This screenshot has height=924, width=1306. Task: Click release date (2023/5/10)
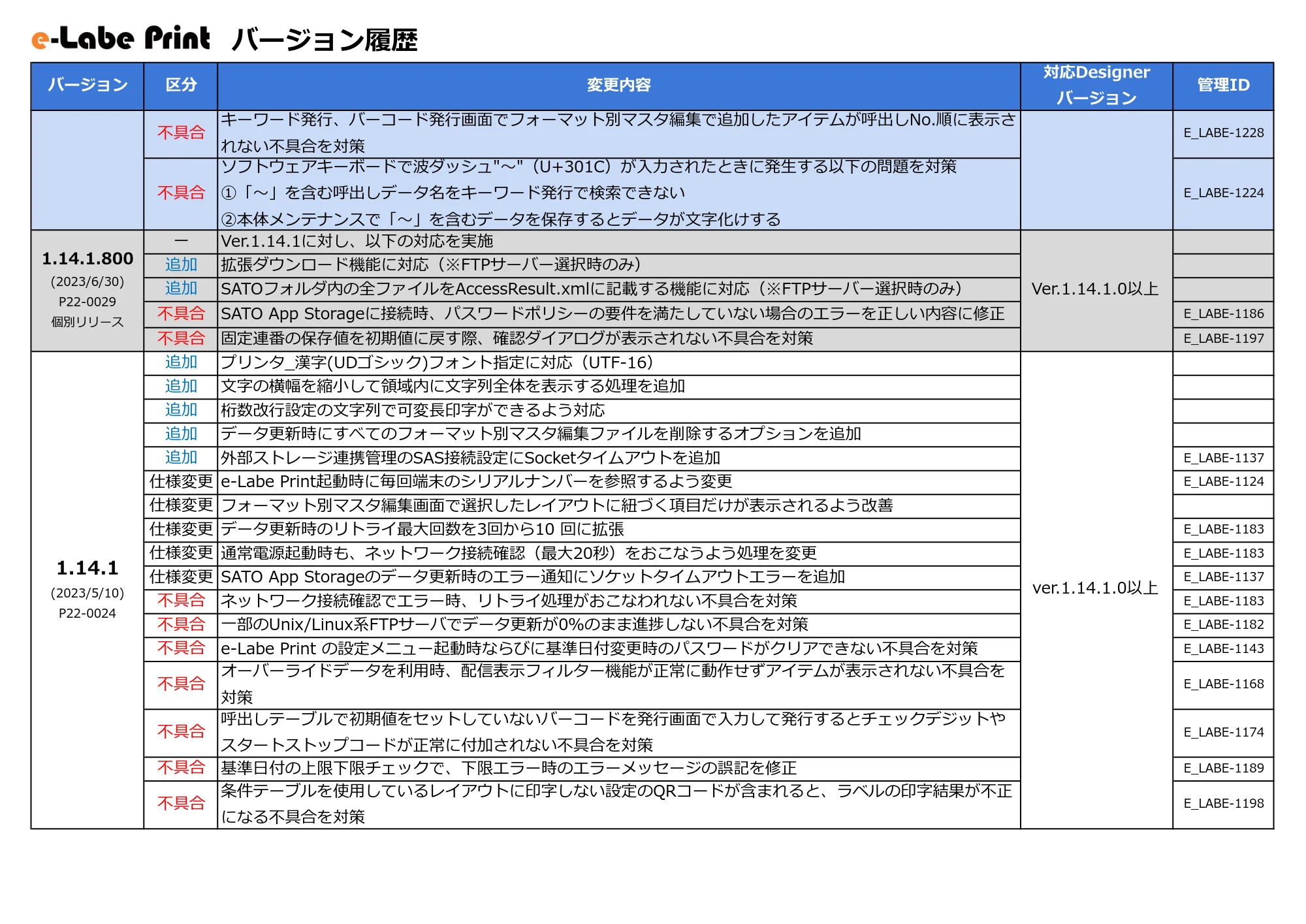(x=88, y=593)
